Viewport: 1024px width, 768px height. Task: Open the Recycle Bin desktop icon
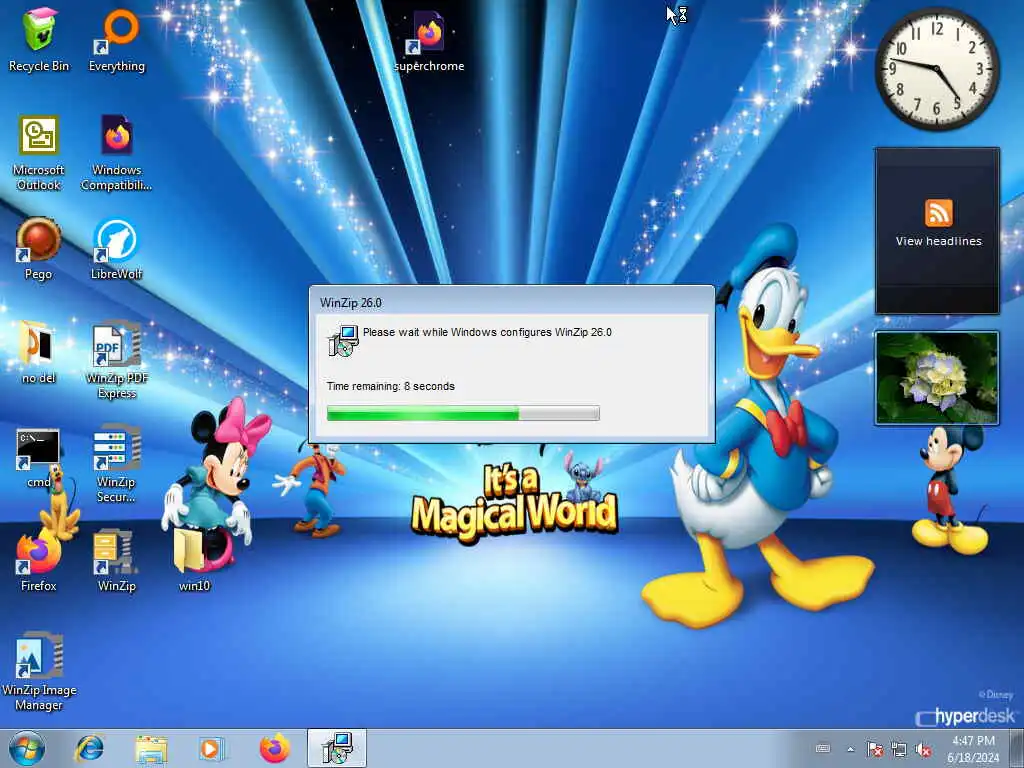click(x=39, y=39)
